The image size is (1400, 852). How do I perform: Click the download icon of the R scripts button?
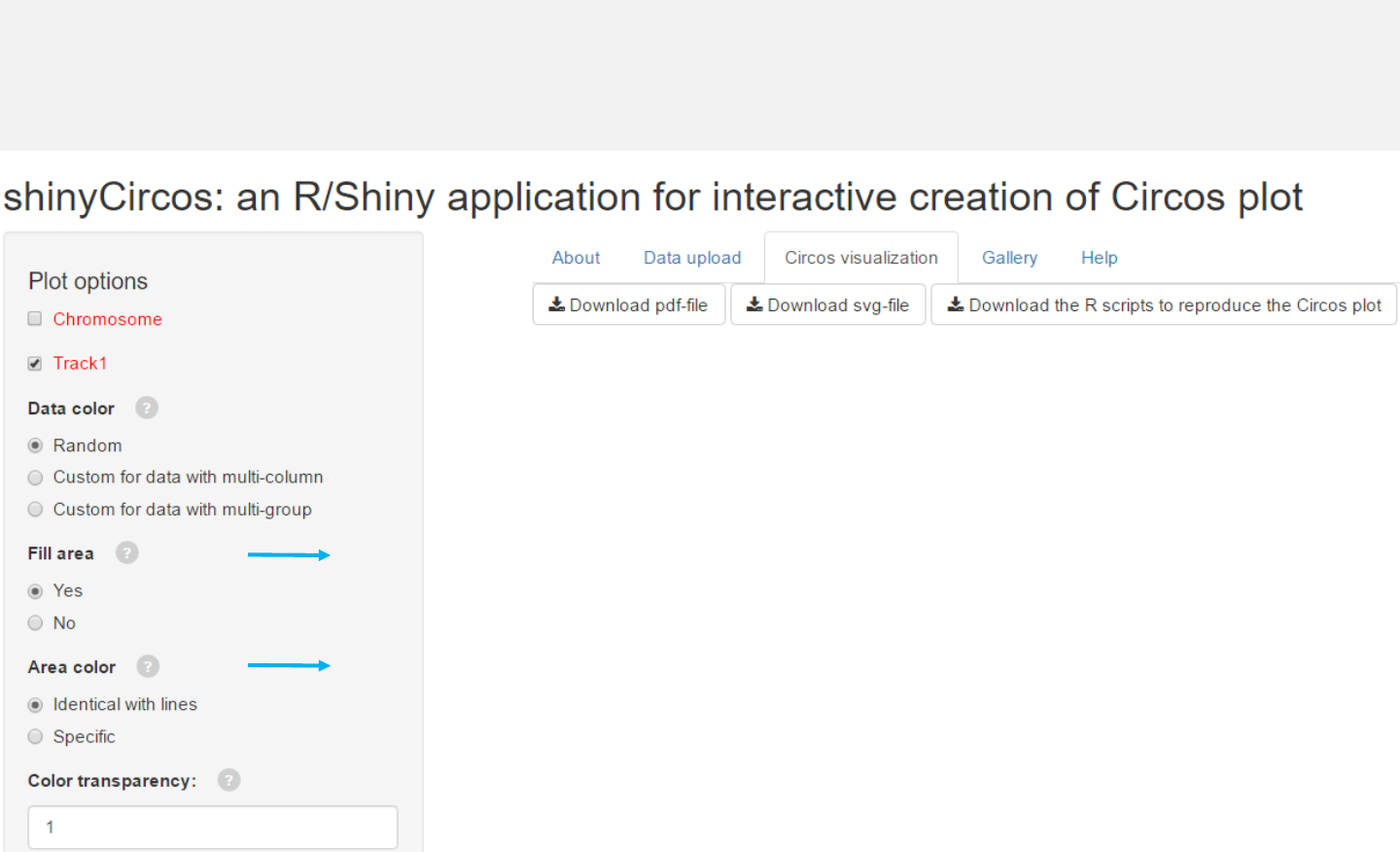pos(956,304)
